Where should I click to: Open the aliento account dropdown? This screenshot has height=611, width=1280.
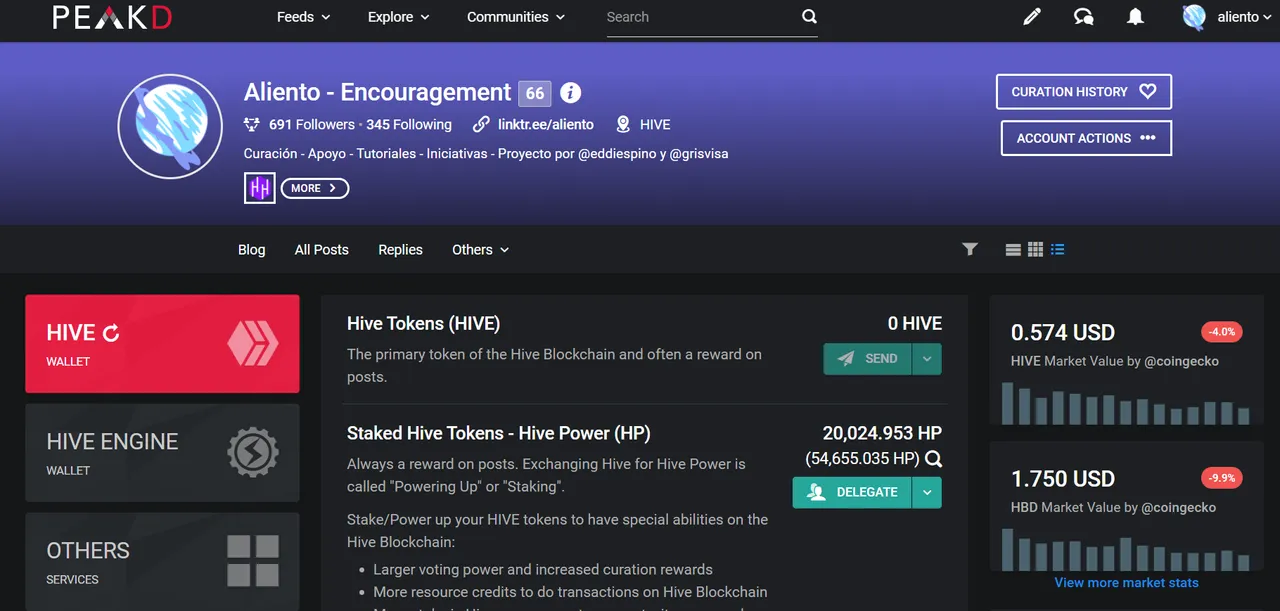1245,17
